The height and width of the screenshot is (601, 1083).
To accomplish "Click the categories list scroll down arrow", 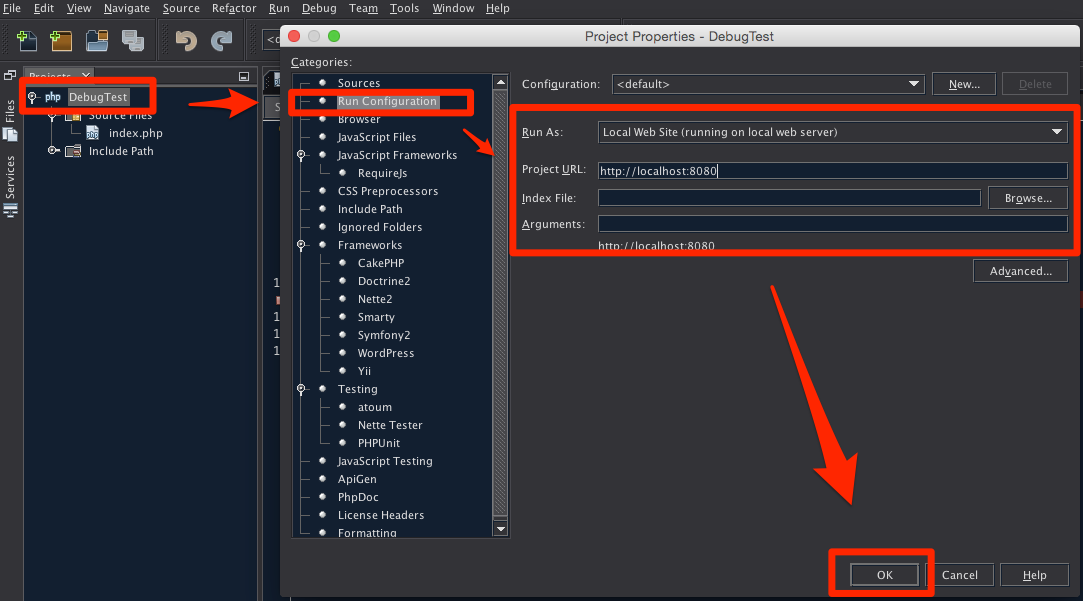I will (x=501, y=529).
